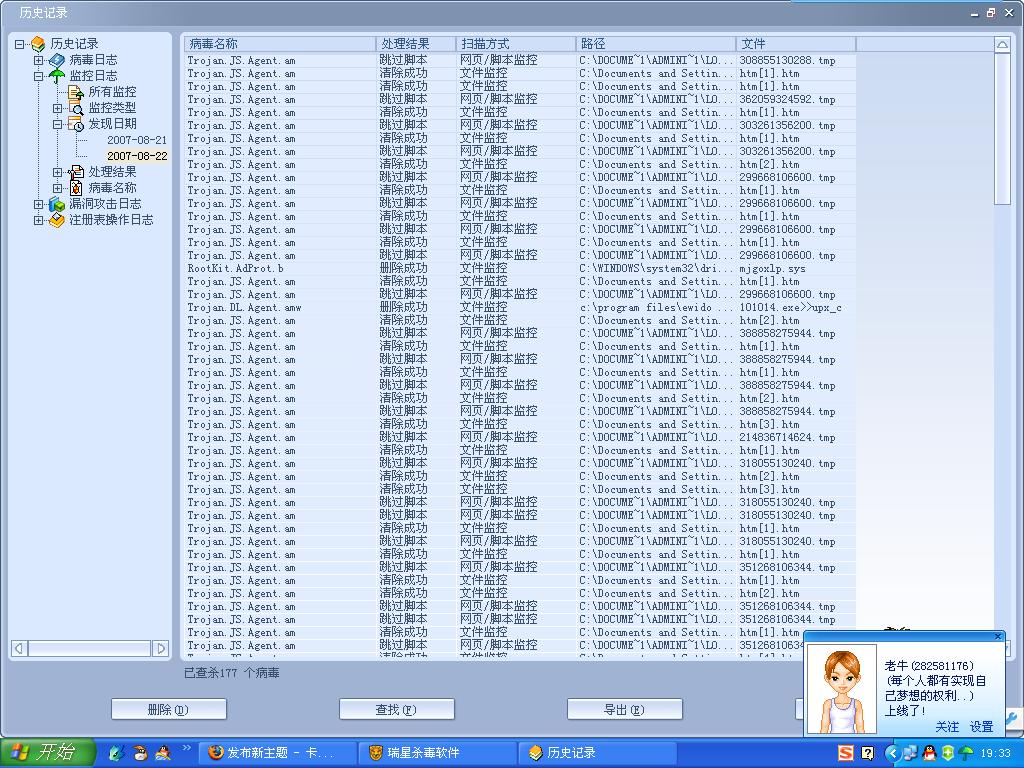Select the Trojan.DL.Agent.amw row

[520, 308]
